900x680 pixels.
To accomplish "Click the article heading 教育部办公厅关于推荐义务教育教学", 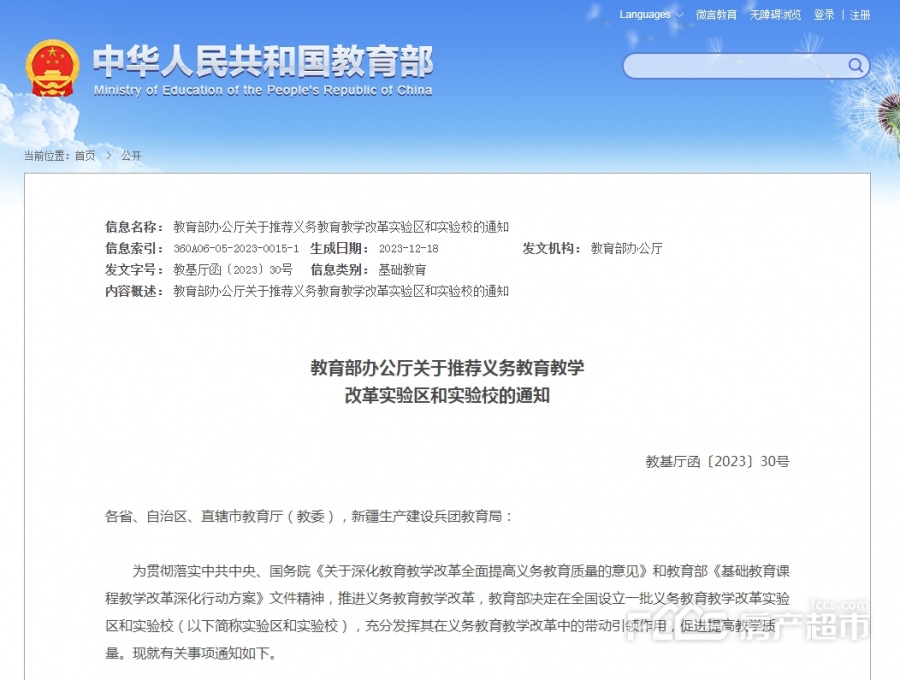I will (447, 368).
